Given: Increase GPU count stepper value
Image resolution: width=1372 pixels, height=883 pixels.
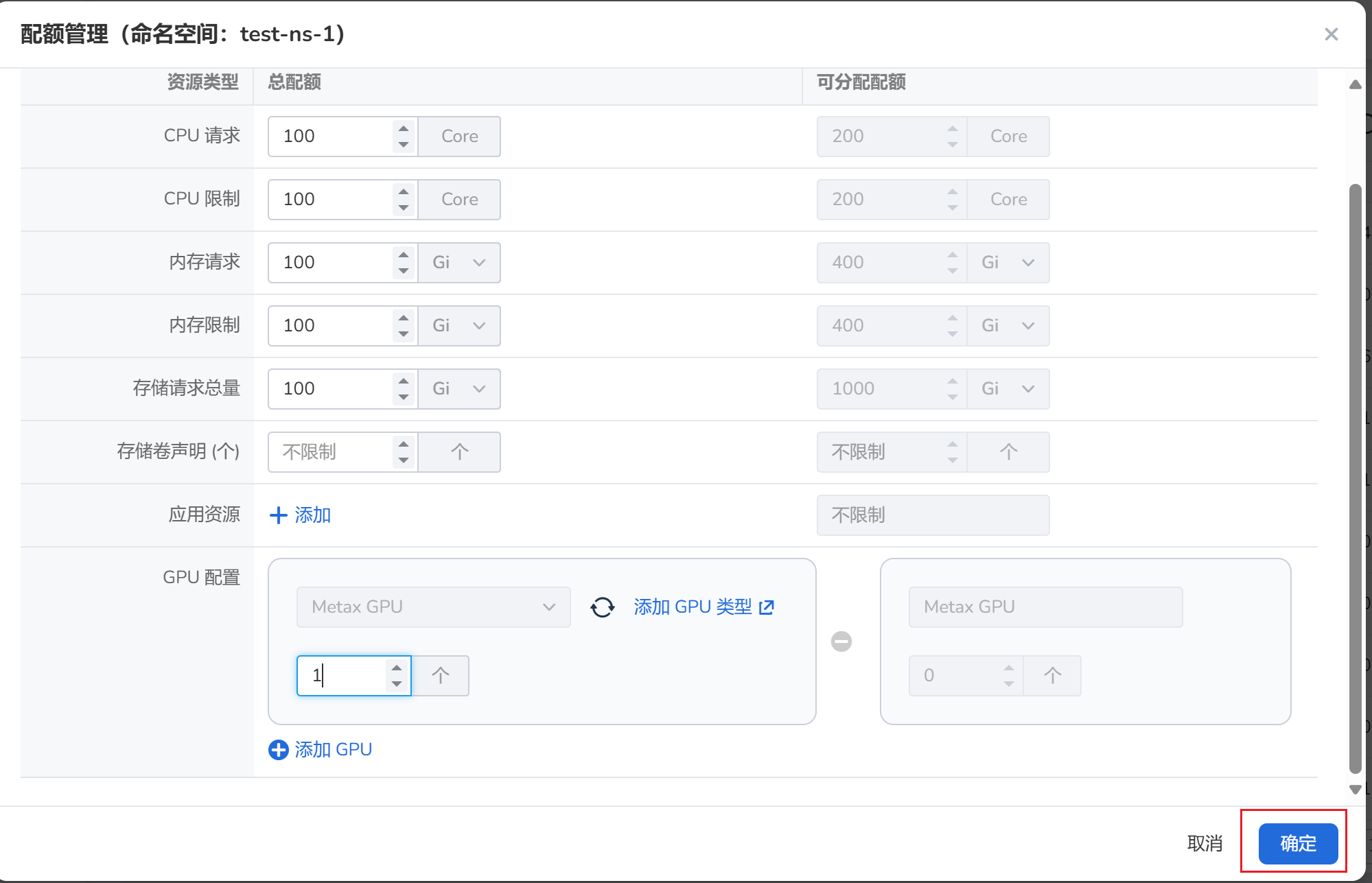Looking at the screenshot, I should (397, 668).
